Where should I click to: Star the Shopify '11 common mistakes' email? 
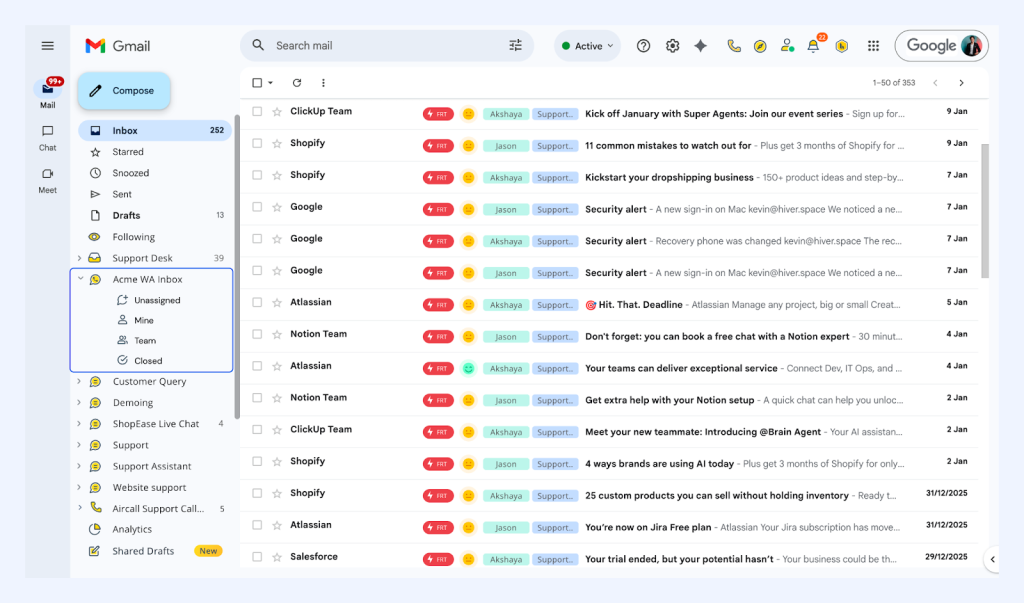point(277,144)
